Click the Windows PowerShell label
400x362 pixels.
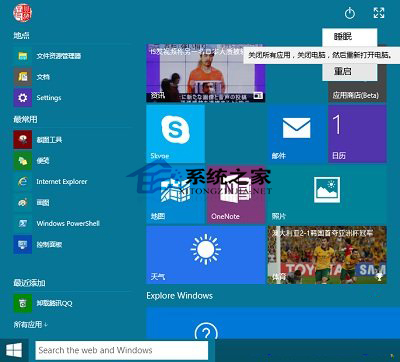tap(68, 223)
